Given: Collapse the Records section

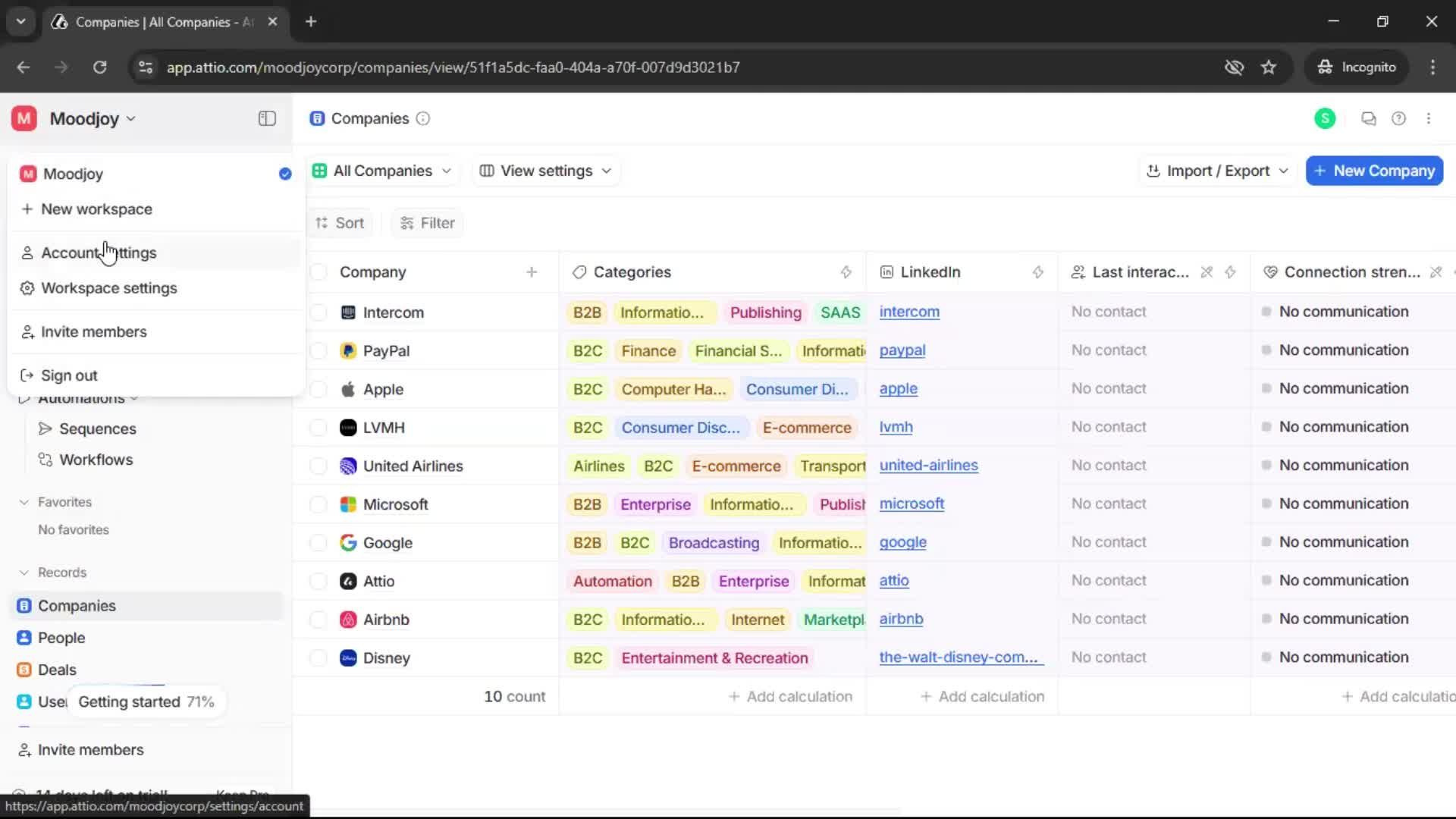Looking at the screenshot, I should coord(52,573).
